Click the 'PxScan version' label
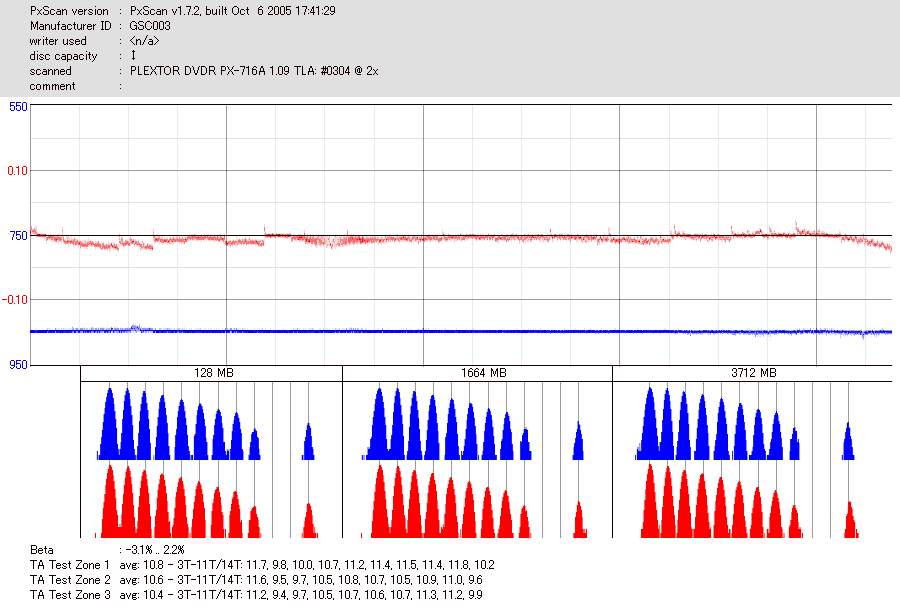Image resolution: width=900 pixels, height=607 pixels. (x=69, y=11)
